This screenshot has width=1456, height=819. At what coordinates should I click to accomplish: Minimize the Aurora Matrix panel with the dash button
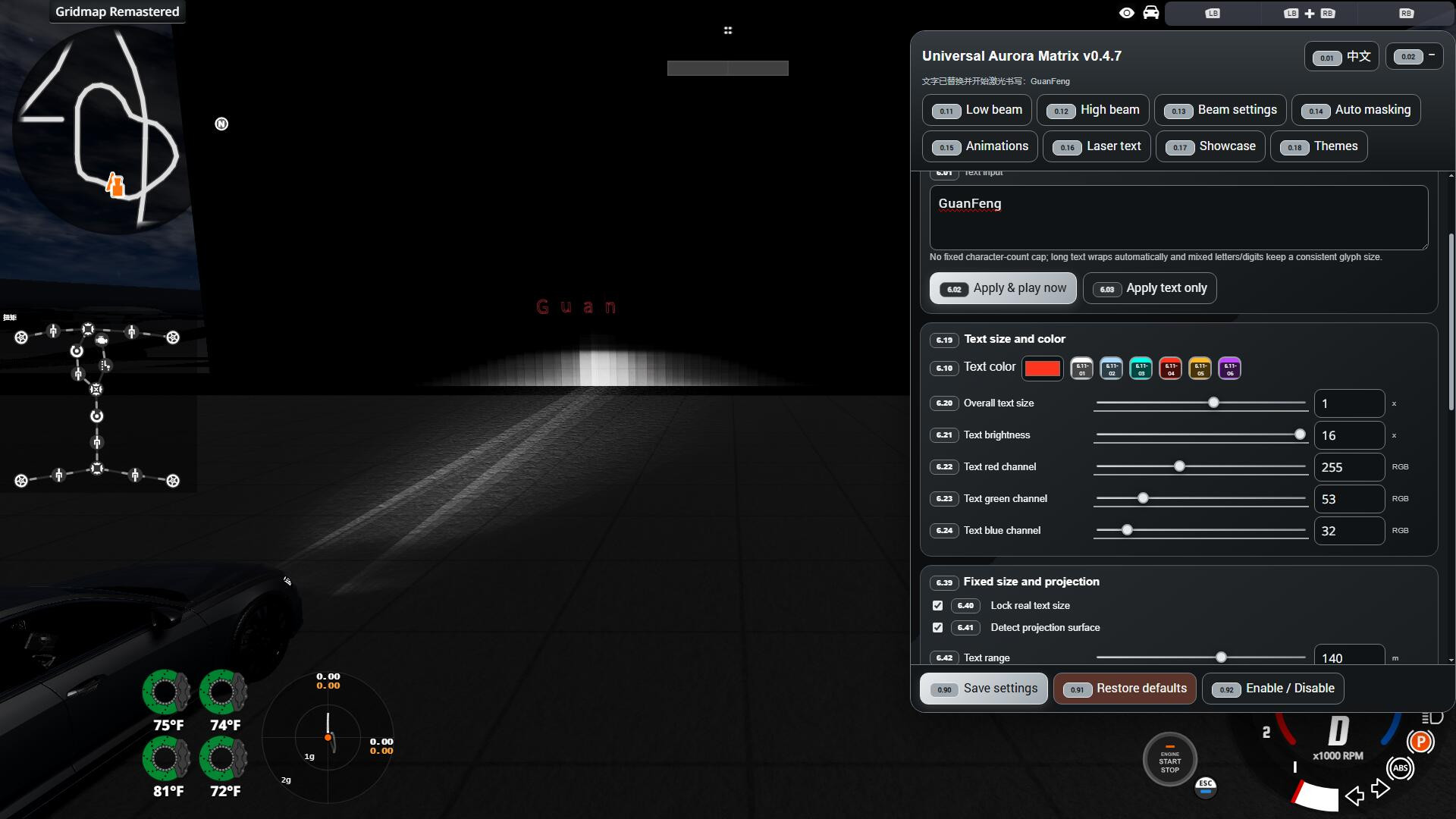(x=1414, y=56)
